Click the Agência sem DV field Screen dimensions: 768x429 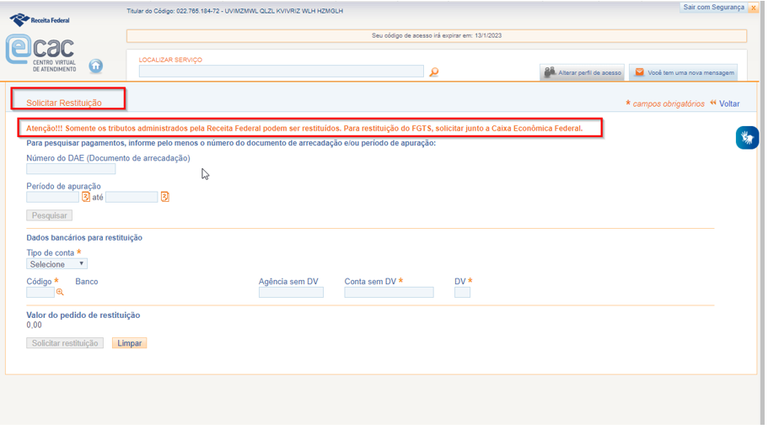coord(291,292)
